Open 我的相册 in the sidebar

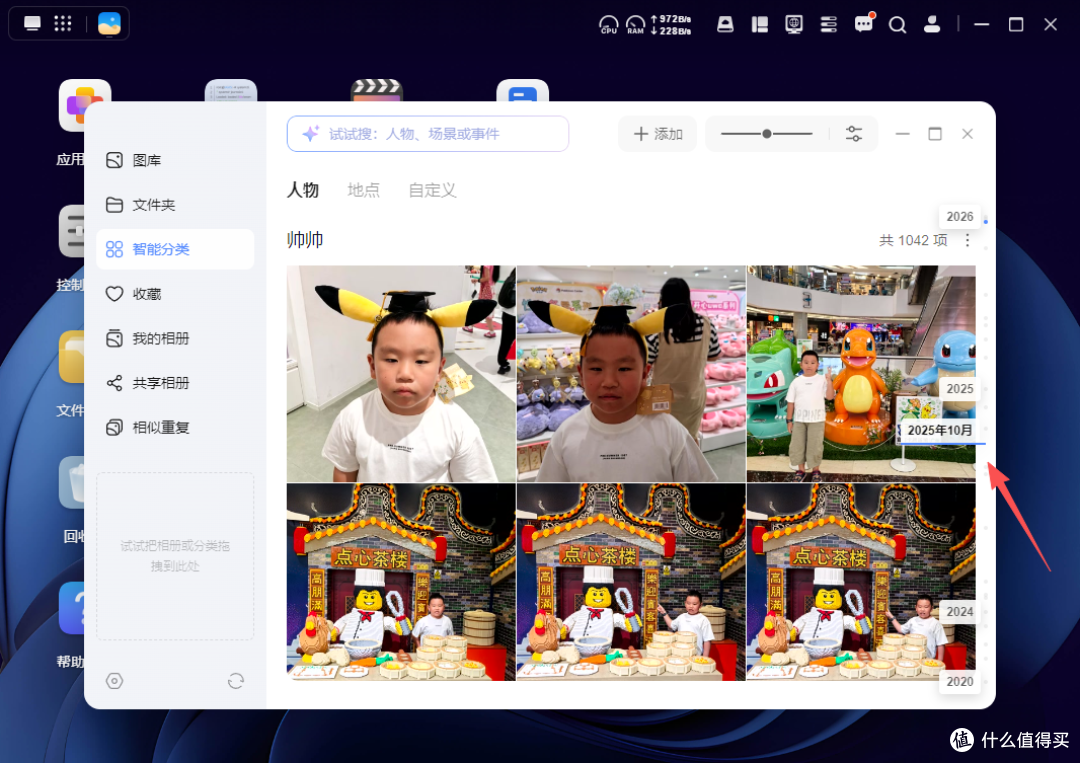tap(175, 338)
